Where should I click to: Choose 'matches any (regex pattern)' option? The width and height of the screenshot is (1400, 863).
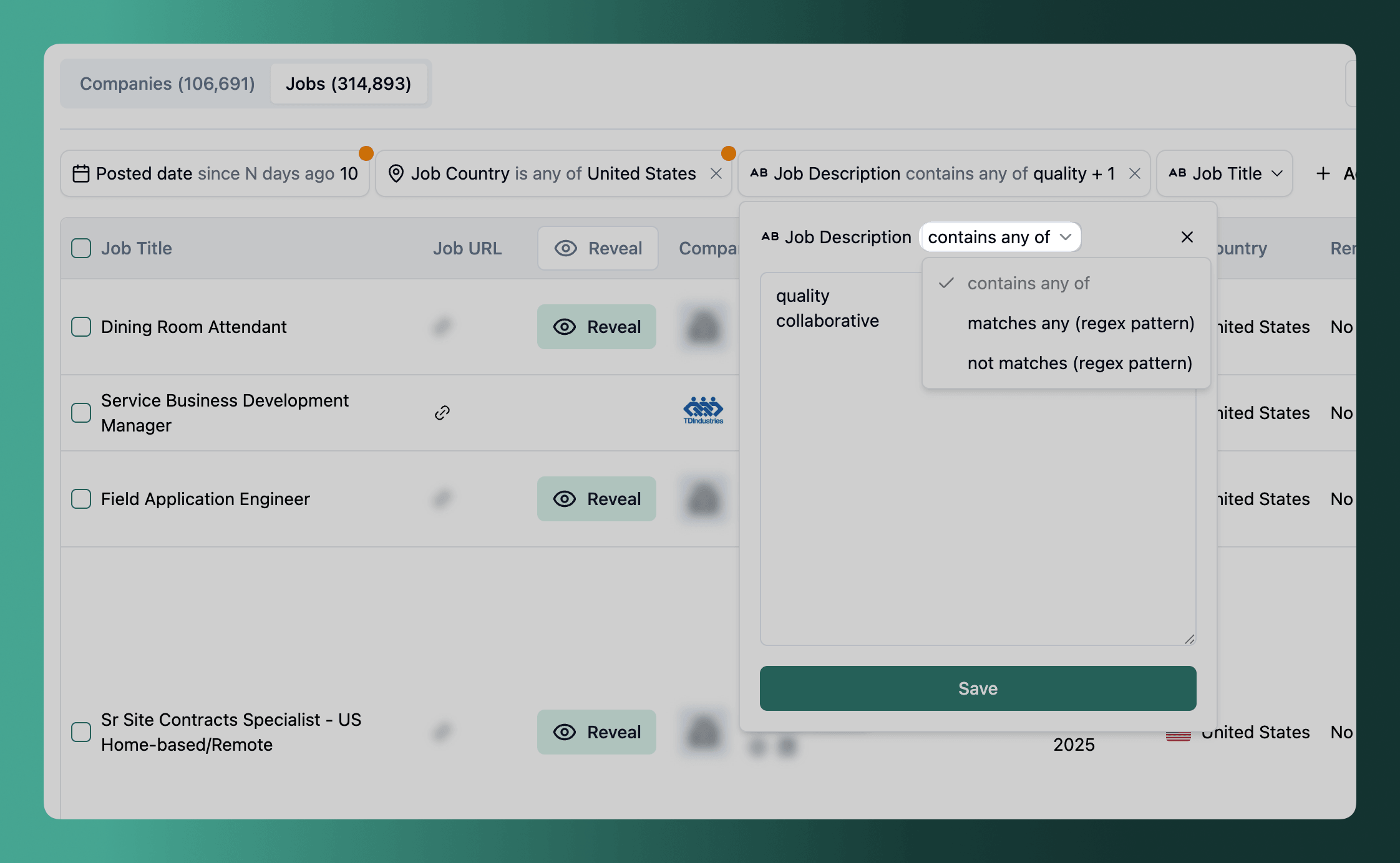coord(1081,323)
